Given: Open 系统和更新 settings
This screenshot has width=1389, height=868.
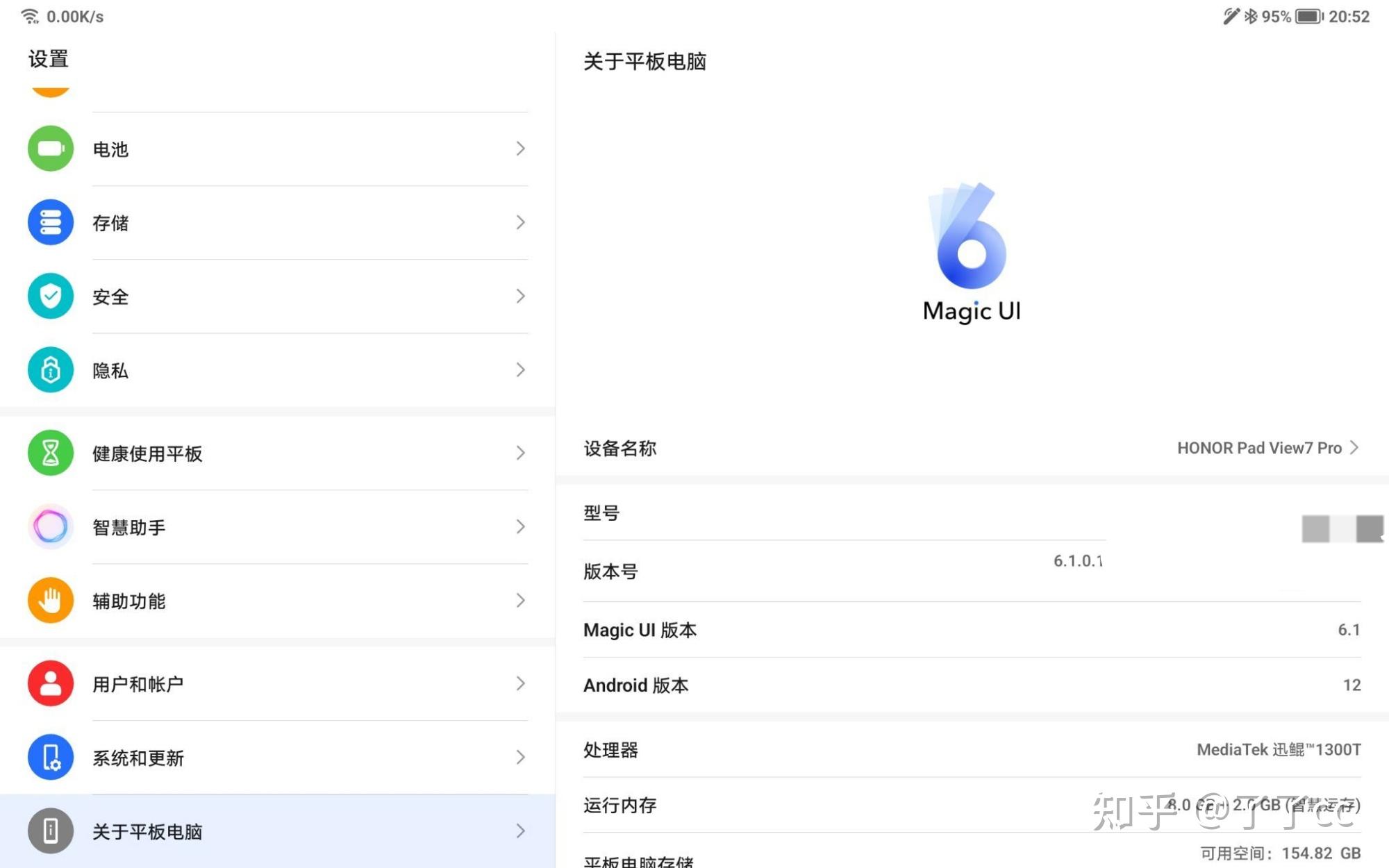Looking at the screenshot, I should click(x=278, y=758).
